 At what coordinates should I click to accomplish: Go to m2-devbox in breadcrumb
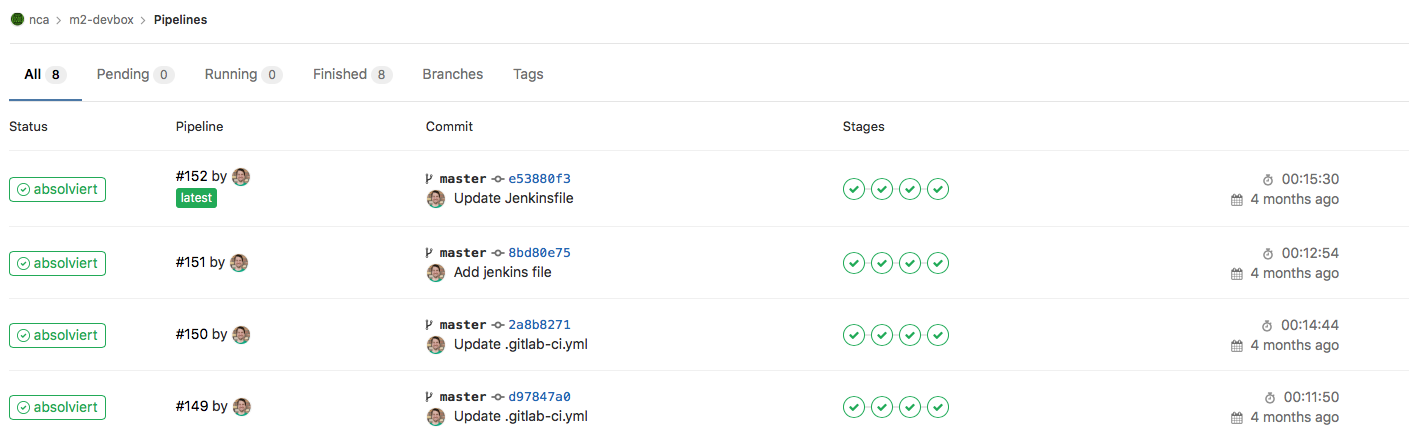101,20
